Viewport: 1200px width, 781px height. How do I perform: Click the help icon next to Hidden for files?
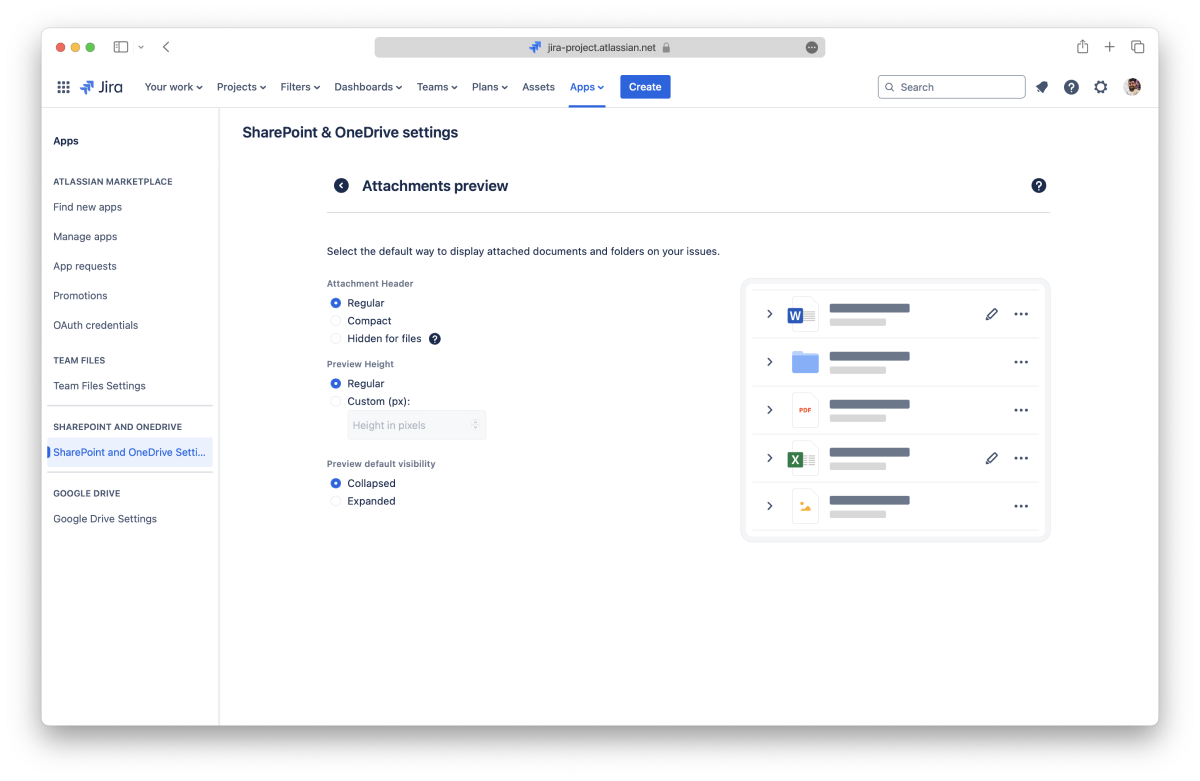[x=435, y=339]
